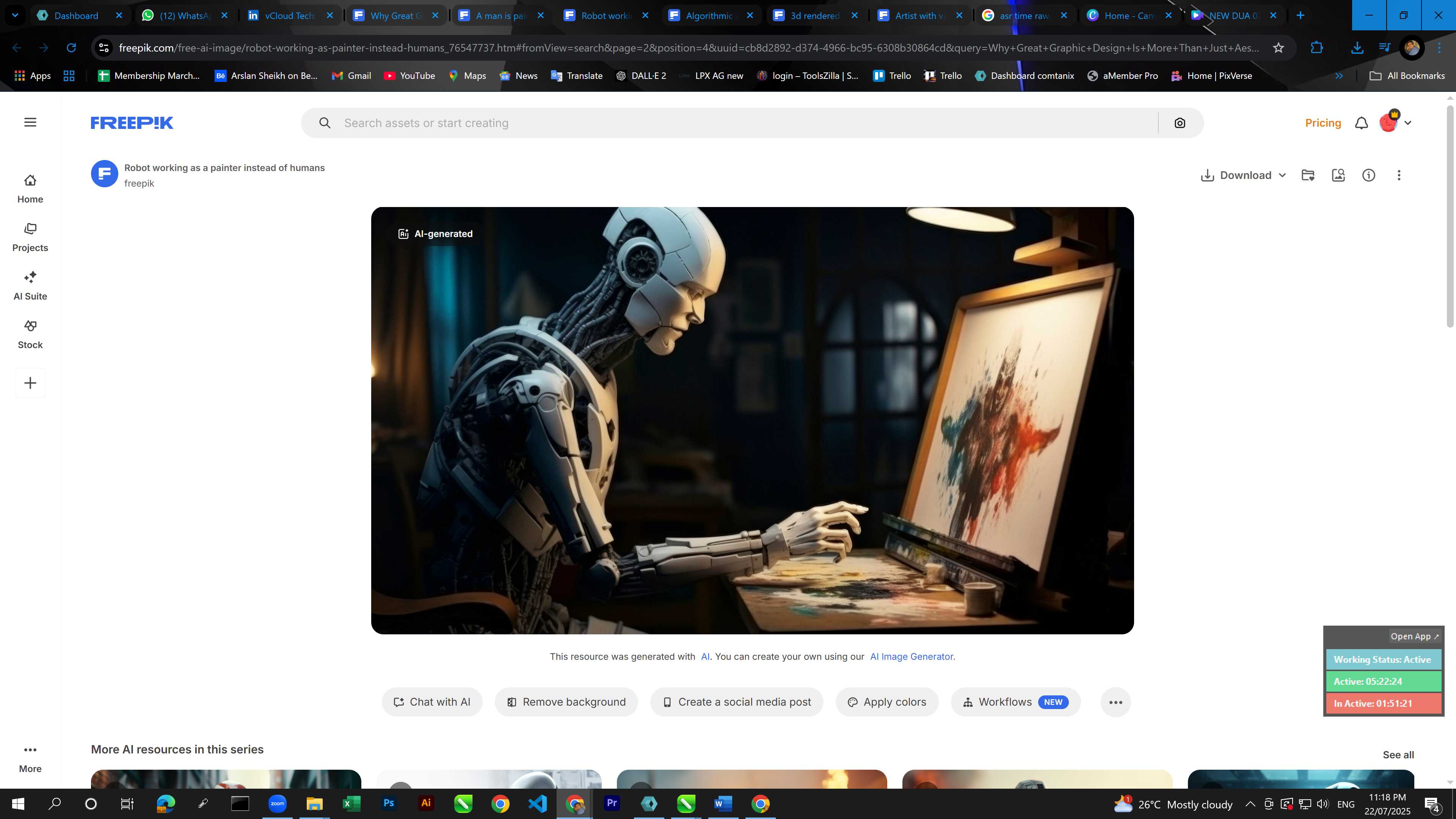Click the Freepik logo
The image size is (1456, 819).
point(132,122)
